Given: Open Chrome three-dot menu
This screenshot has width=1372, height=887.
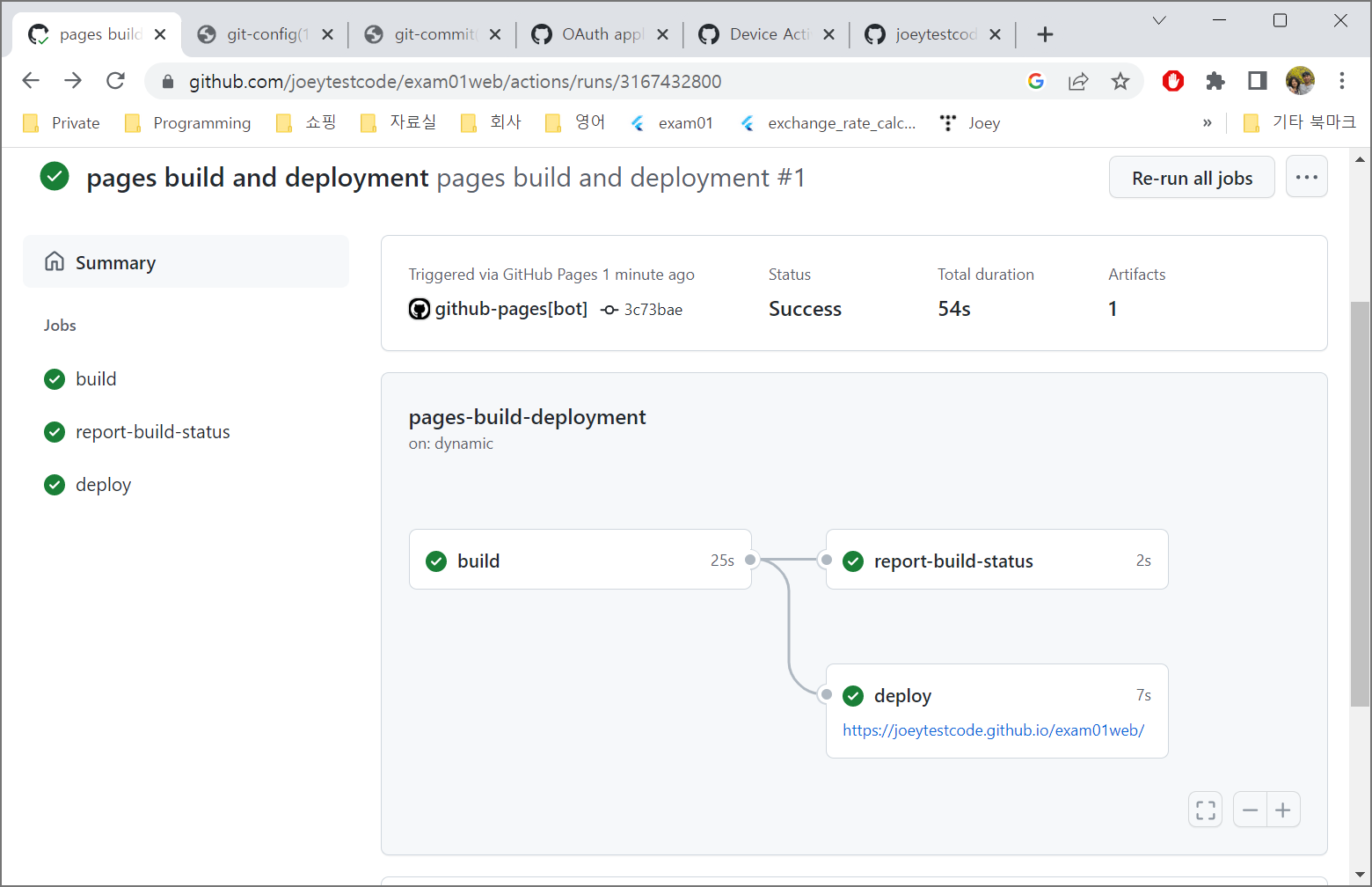Looking at the screenshot, I should (1342, 81).
